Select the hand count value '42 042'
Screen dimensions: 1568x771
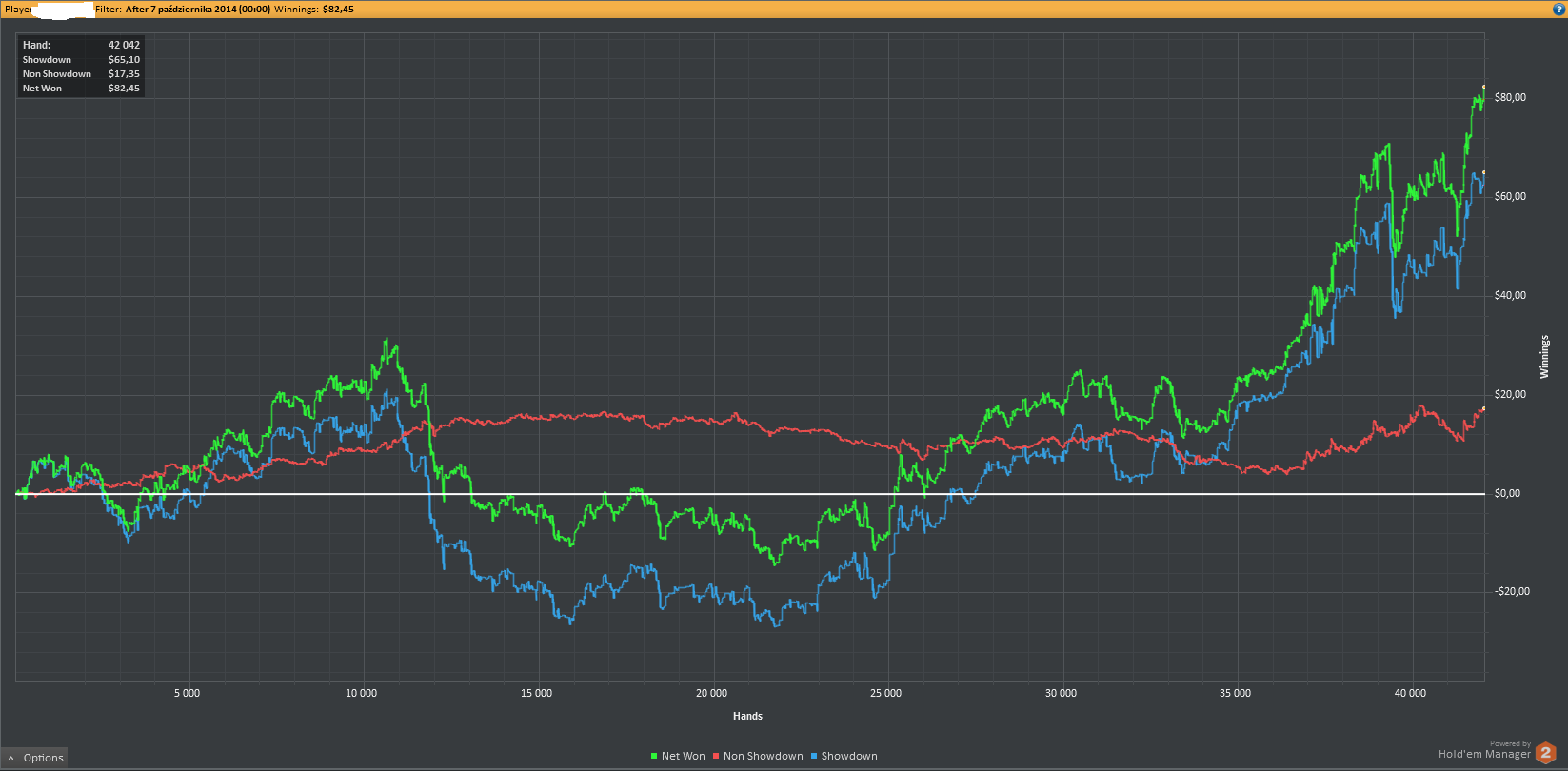(x=124, y=45)
